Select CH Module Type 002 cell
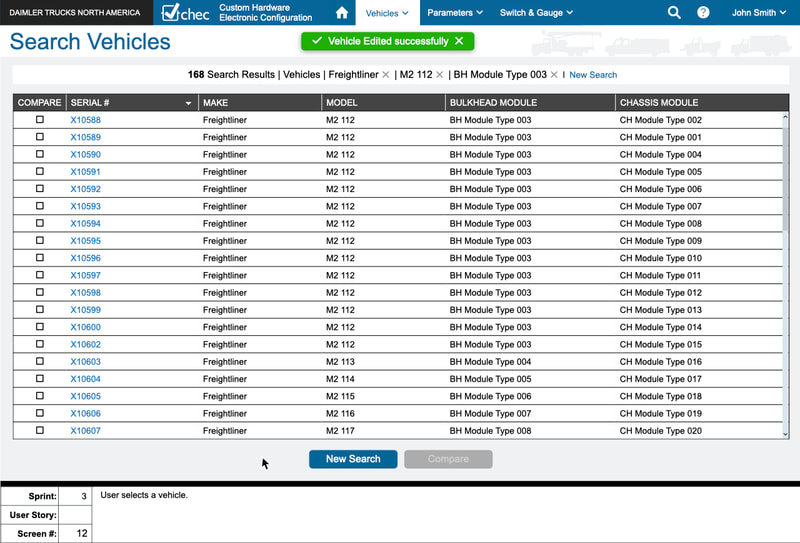The image size is (800, 543). [661, 120]
